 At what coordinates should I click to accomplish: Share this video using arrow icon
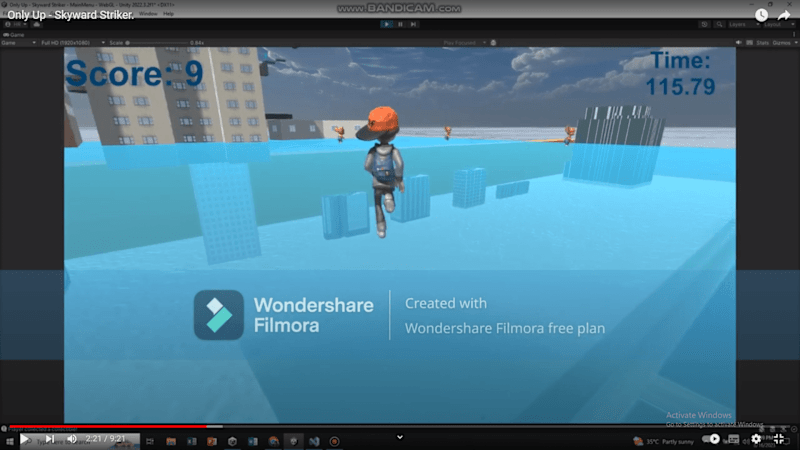(784, 15)
